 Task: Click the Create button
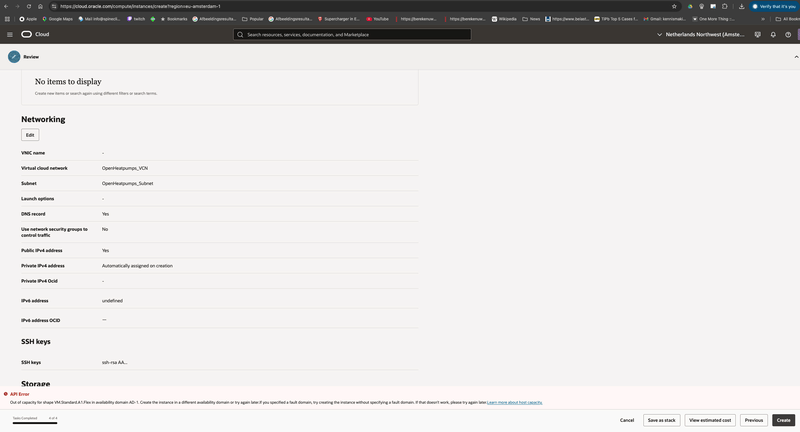click(783, 420)
